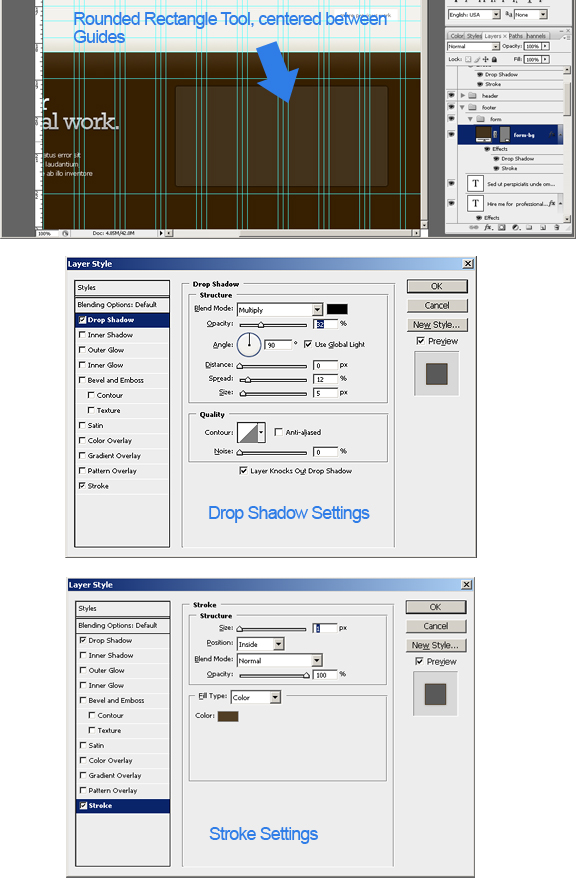576x880 pixels.
Task: Click the mask link icon on form-bg layer
Action: pyautogui.click(x=495, y=134)
